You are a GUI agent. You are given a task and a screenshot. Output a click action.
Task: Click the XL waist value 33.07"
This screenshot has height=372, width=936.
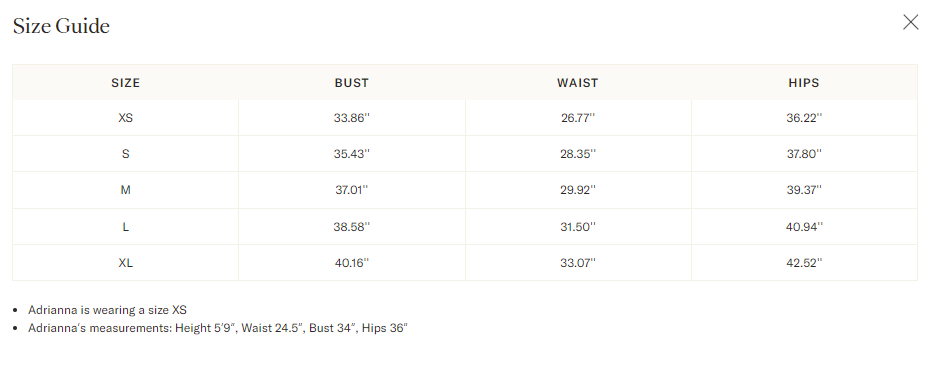click(x=578, y=263)
